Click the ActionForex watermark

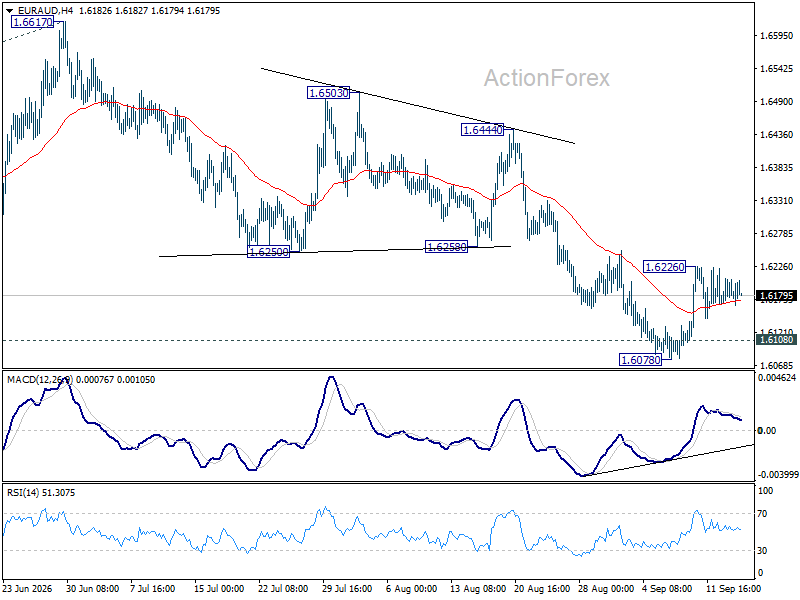(x=546, y=78)
